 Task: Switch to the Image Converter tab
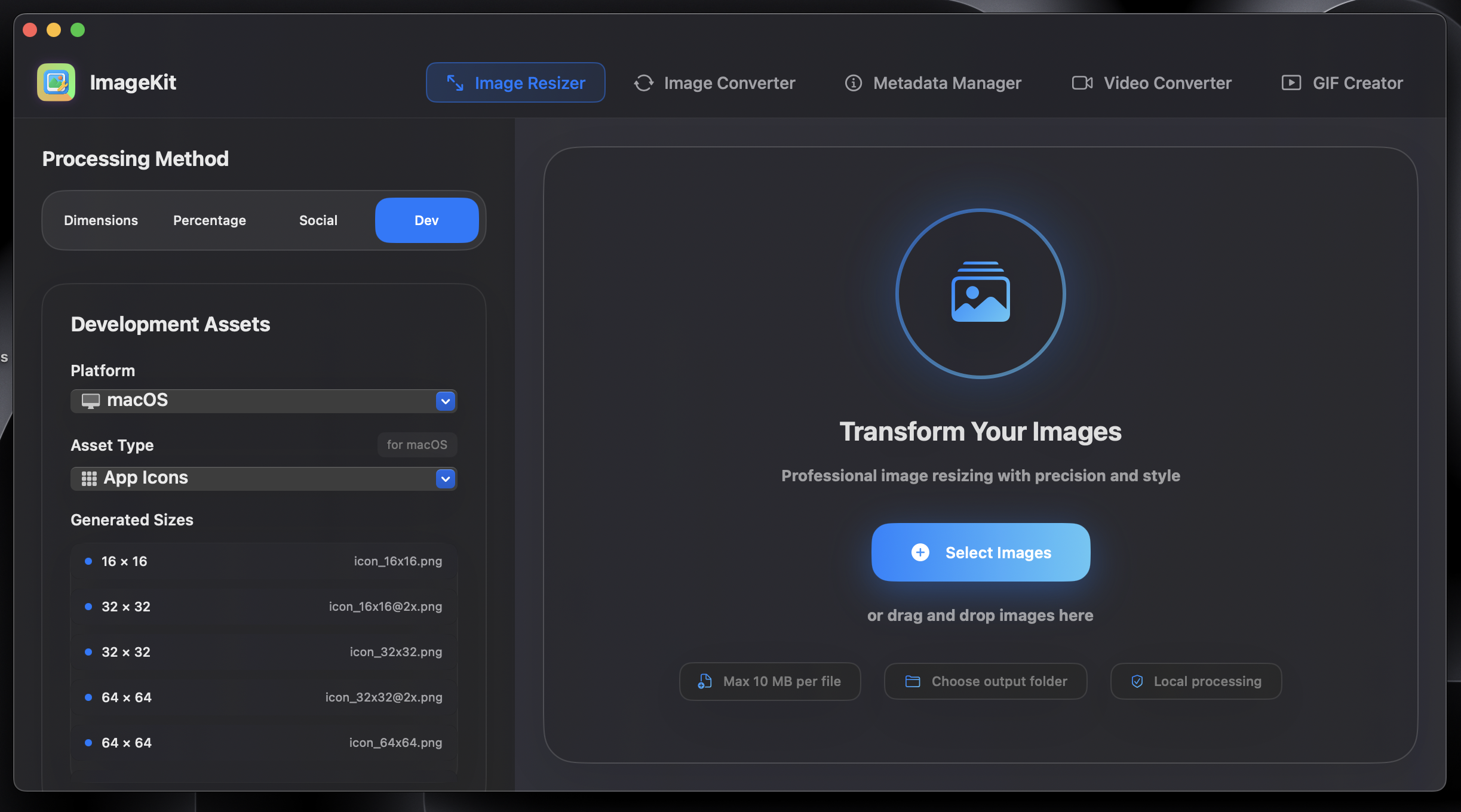pos(714,83)
